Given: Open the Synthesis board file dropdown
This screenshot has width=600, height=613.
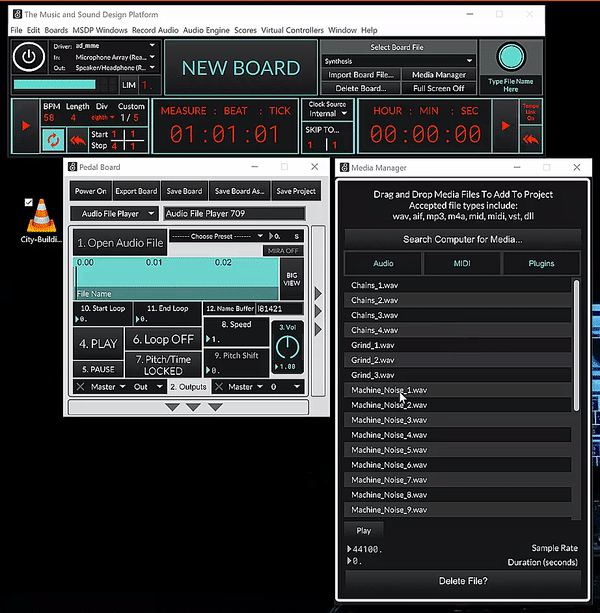Looking at the screenshot, I should coord(398,61).
